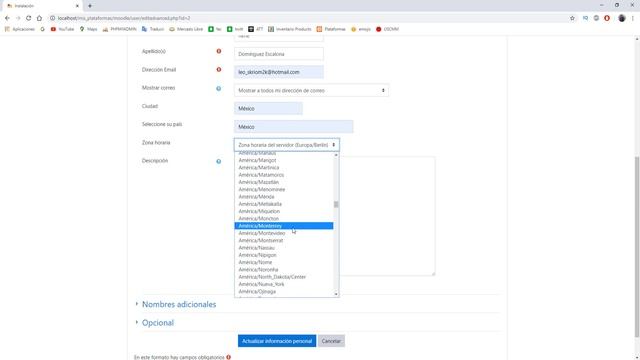Click Actualizar información personal button

click(277, 341)
